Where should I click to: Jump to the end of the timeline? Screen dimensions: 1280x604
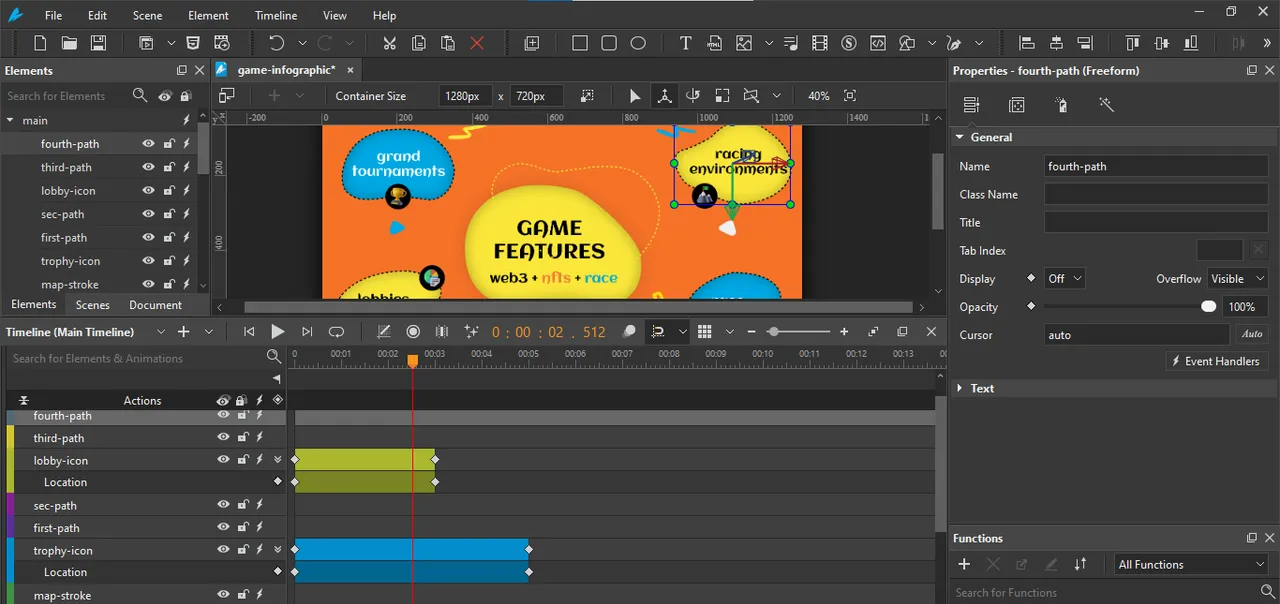click(x=307, y=332)
